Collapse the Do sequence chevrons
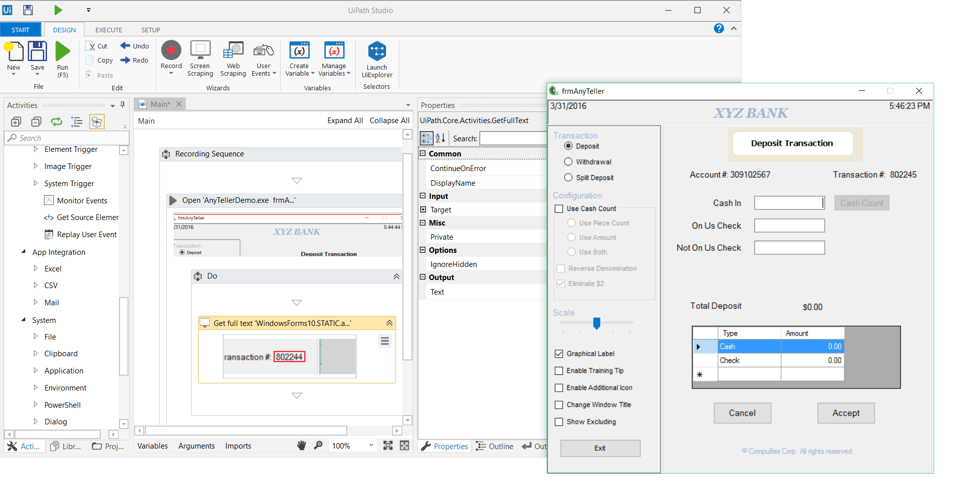This screenshot has width=964, height=496. tap(397, 277)
